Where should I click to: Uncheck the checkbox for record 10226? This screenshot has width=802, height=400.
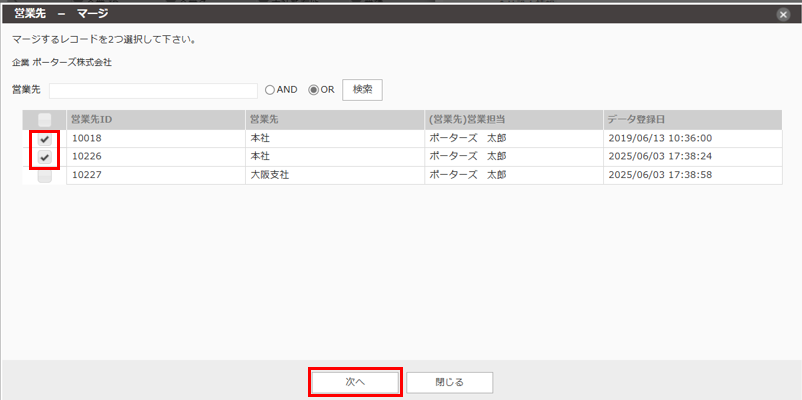tap(45, 157)
